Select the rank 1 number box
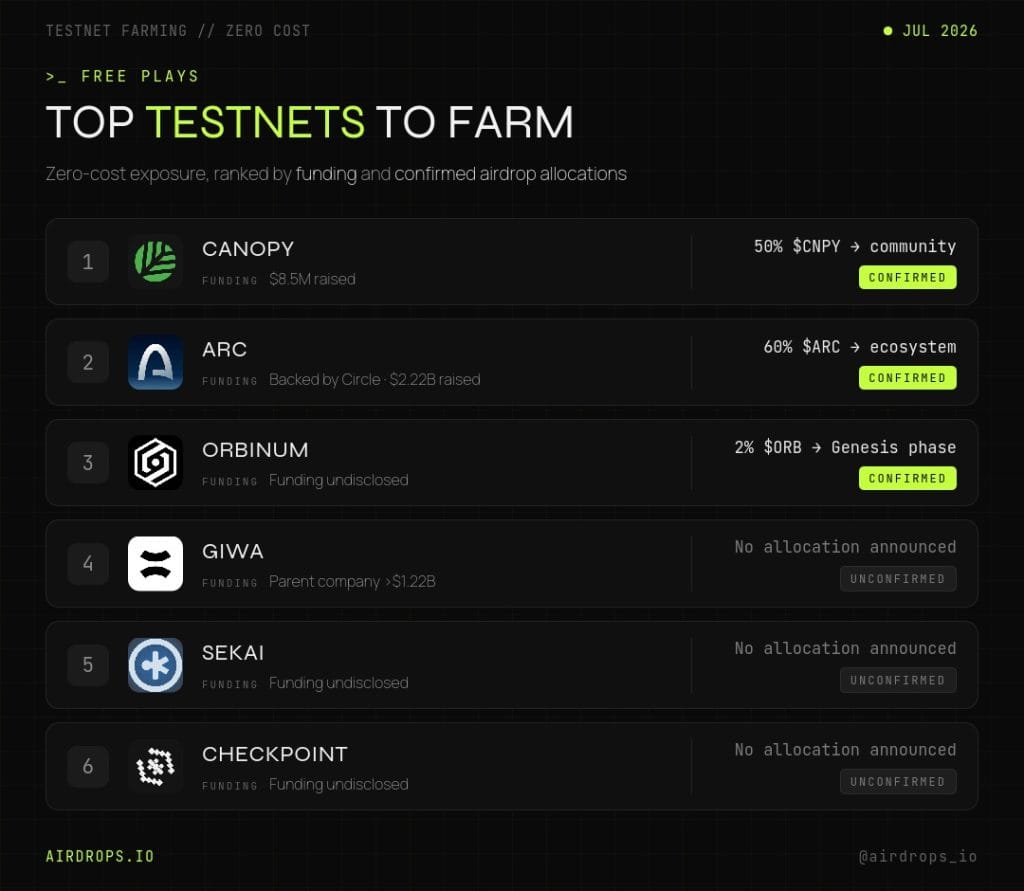The image size is (1024, 891). coord(88,262)
